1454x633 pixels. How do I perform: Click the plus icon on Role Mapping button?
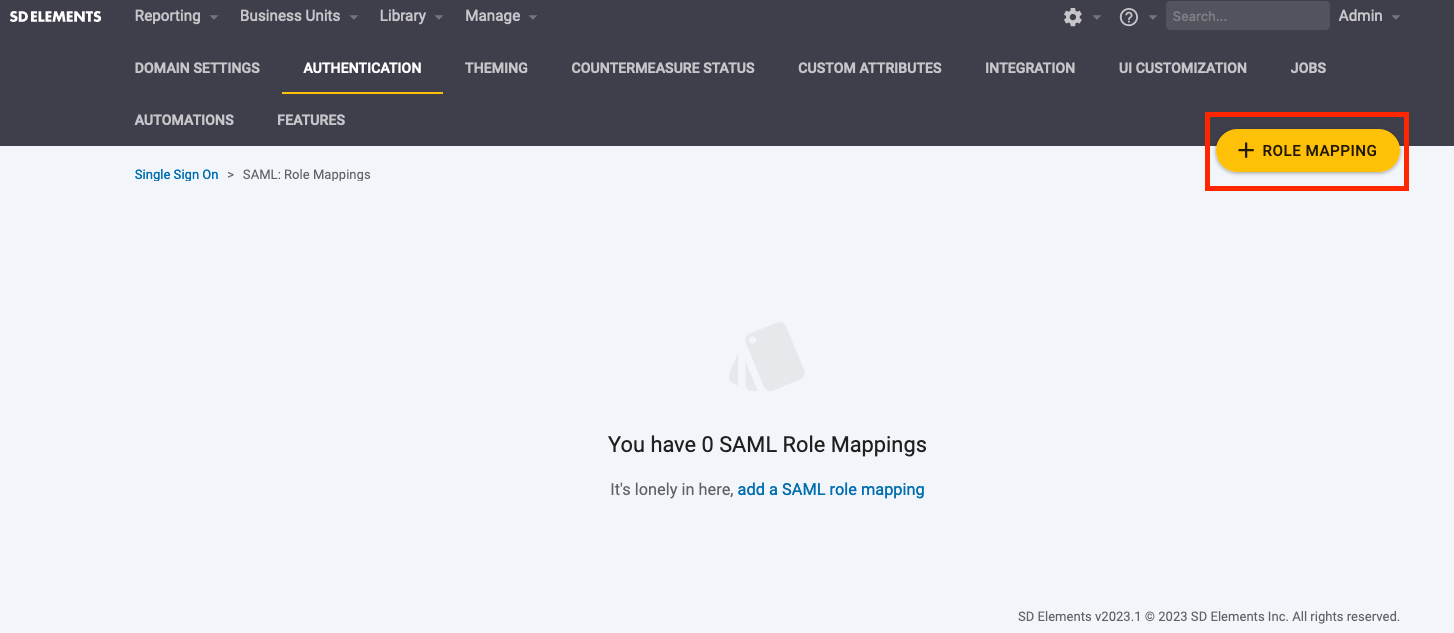(x=1245, y=150)
